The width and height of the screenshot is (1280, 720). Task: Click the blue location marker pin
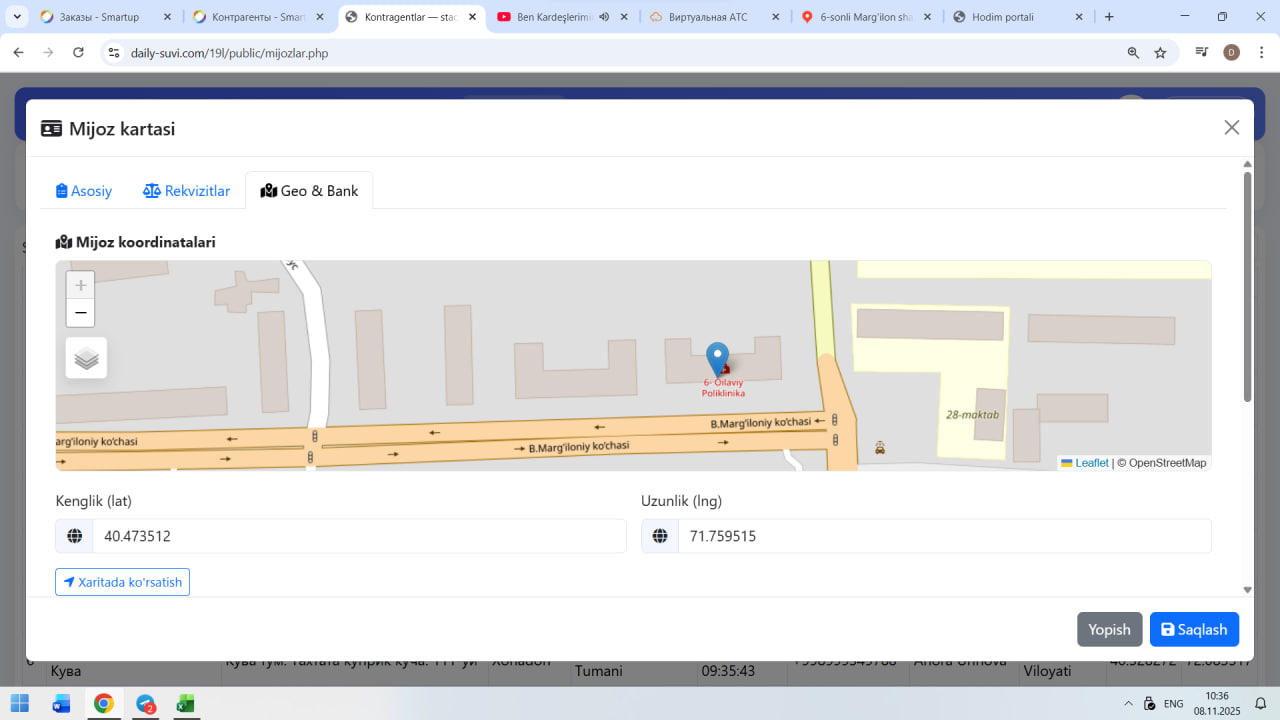click(717, 358)
